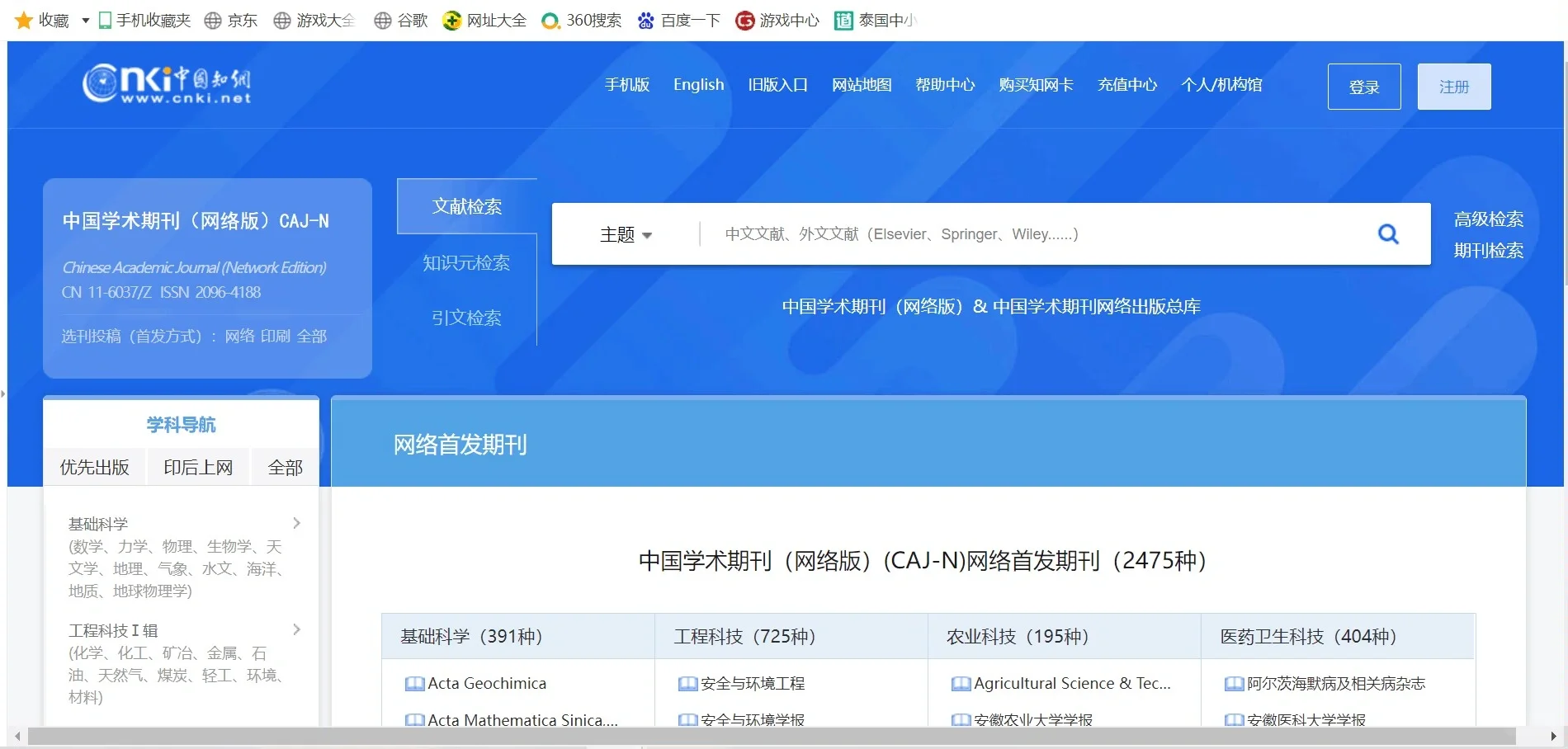Click the book icon beside Acta Geochimica
The width and height of the screenshot is (1568, 749).
coord(413,683)
